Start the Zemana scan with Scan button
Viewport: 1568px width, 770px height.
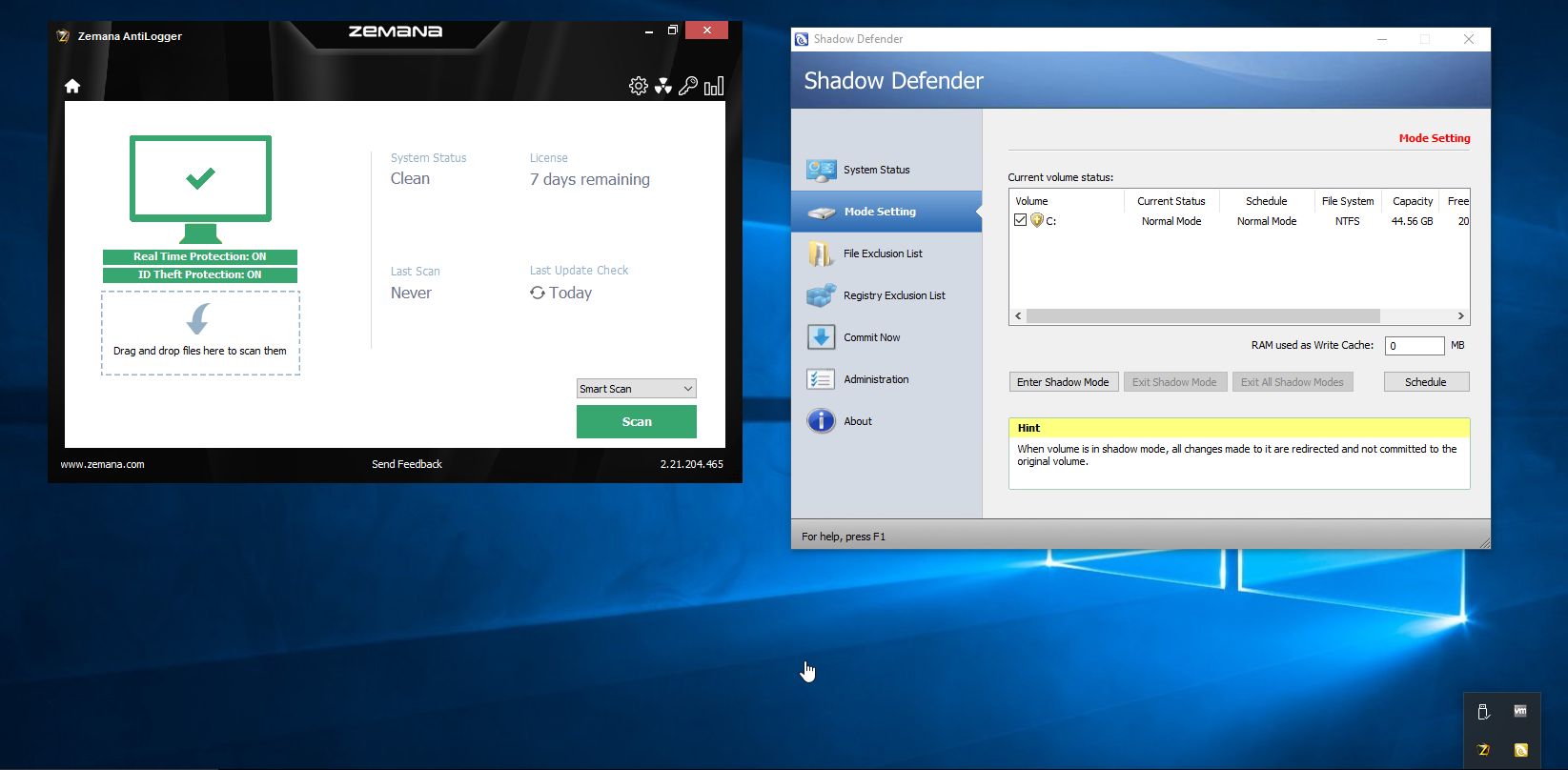637,422
